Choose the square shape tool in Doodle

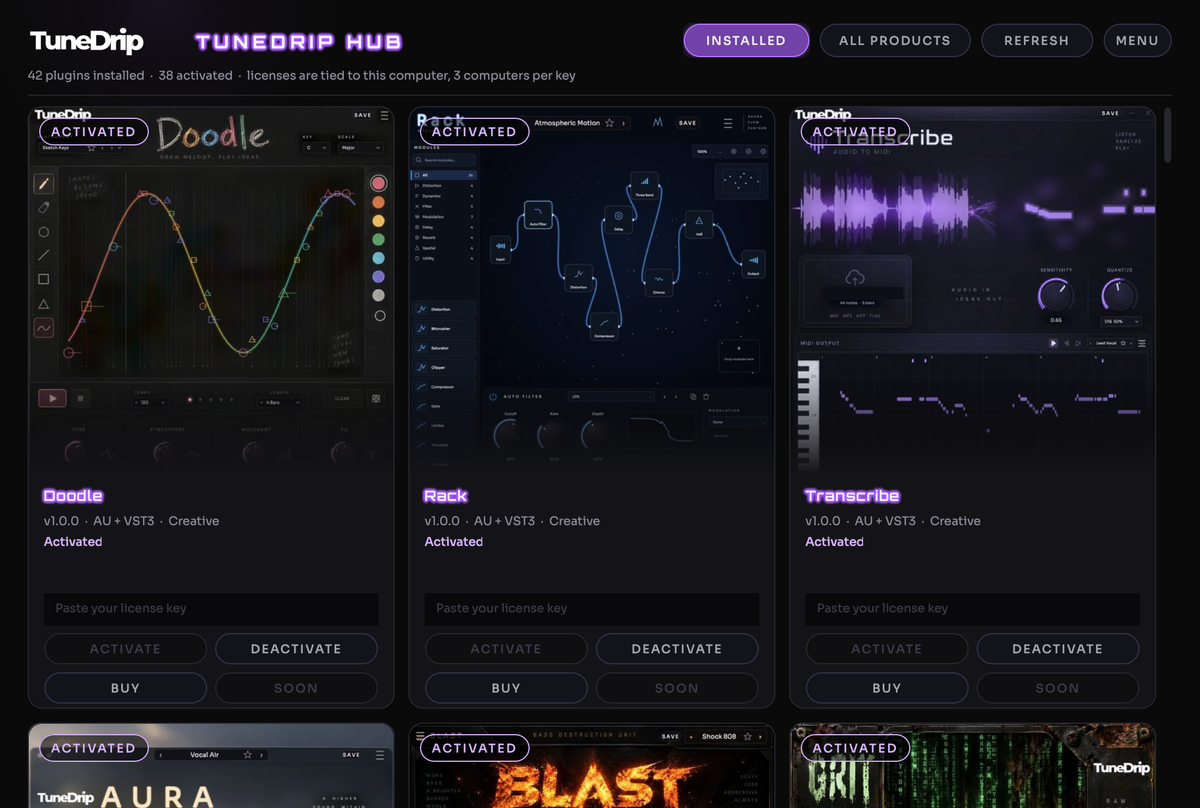(x=43, y=280)
